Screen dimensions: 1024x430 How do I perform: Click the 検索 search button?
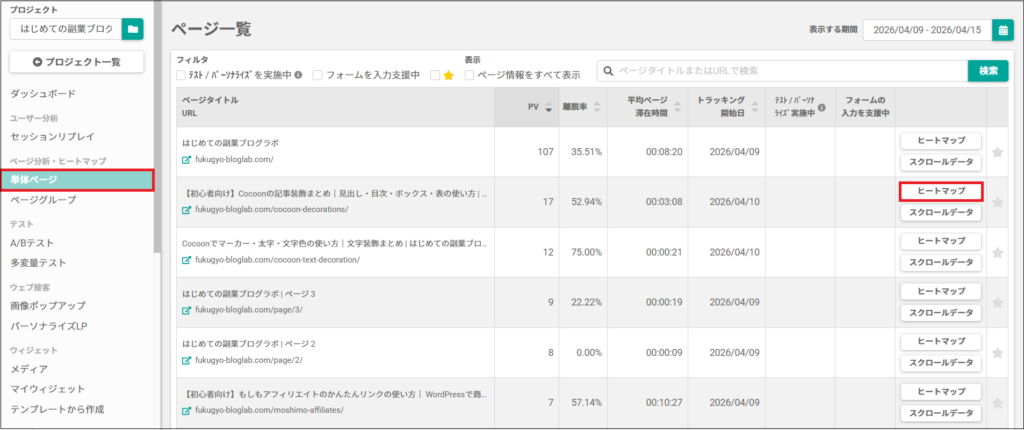[988, 71]
